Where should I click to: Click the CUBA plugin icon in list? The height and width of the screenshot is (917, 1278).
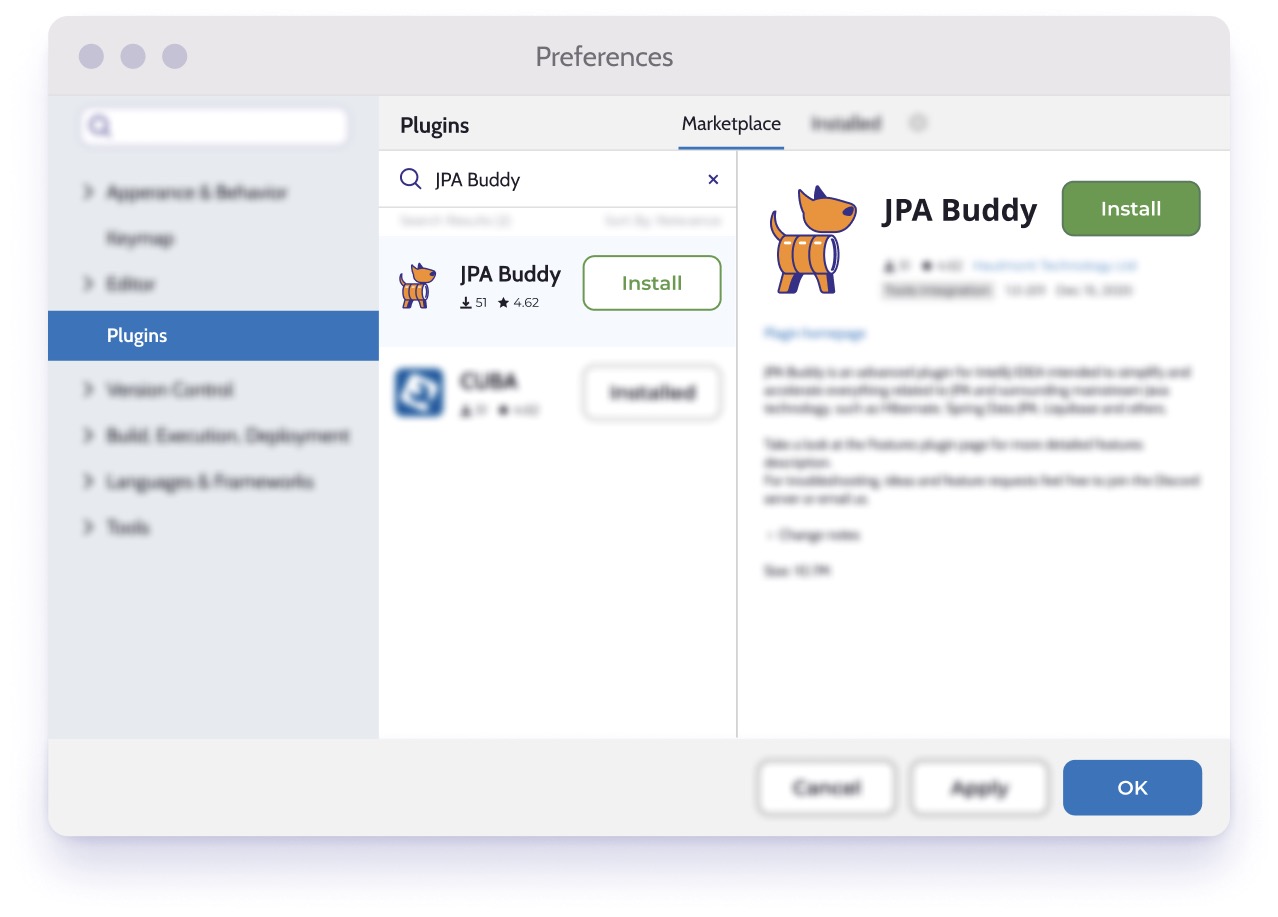click(x=419, y=392)
